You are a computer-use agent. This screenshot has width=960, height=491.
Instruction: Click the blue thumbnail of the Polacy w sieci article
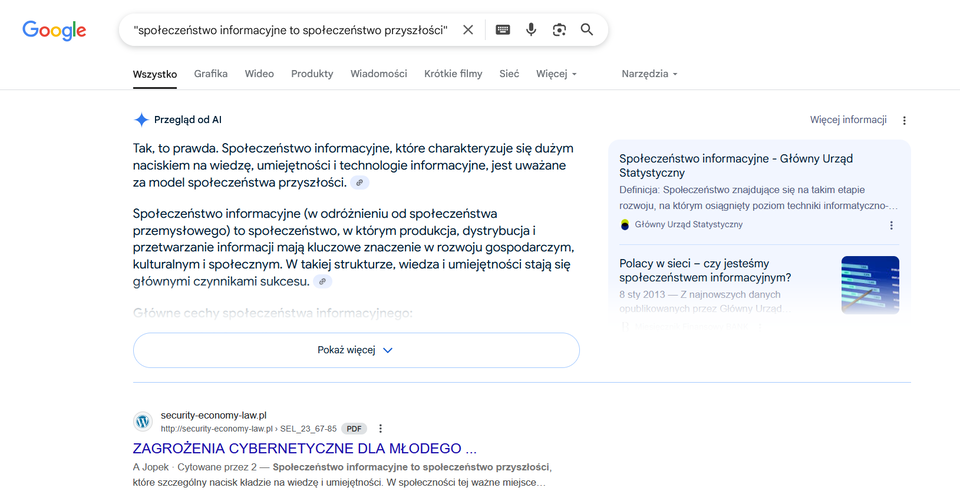click(870, 285)
